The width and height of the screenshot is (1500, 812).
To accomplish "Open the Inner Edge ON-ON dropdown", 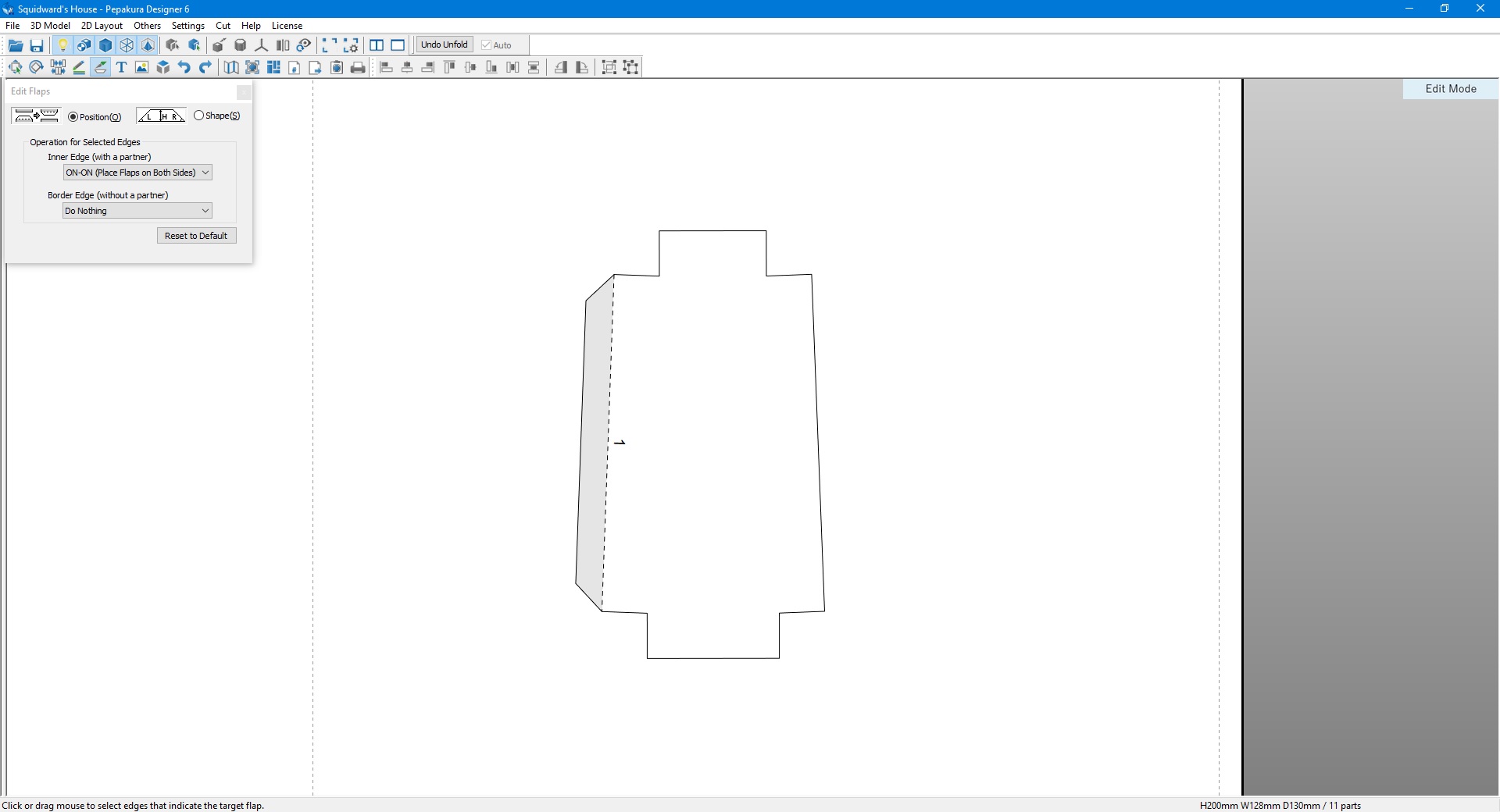I will [137, 173].
